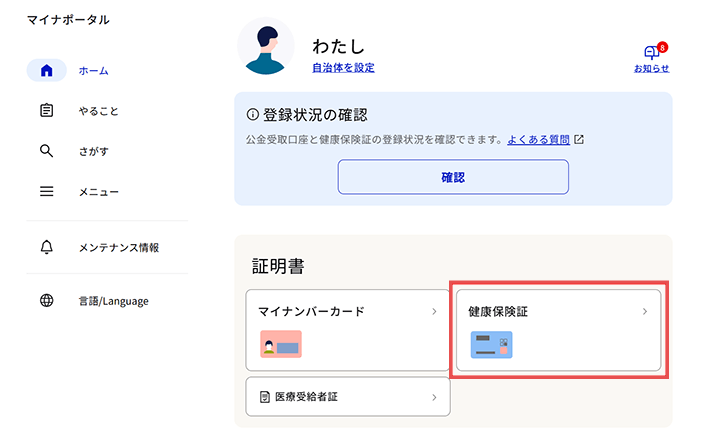Viewport: 701px width, 433px height.
Task: Click the home icon in sidebar
Action: coord(47,71)
